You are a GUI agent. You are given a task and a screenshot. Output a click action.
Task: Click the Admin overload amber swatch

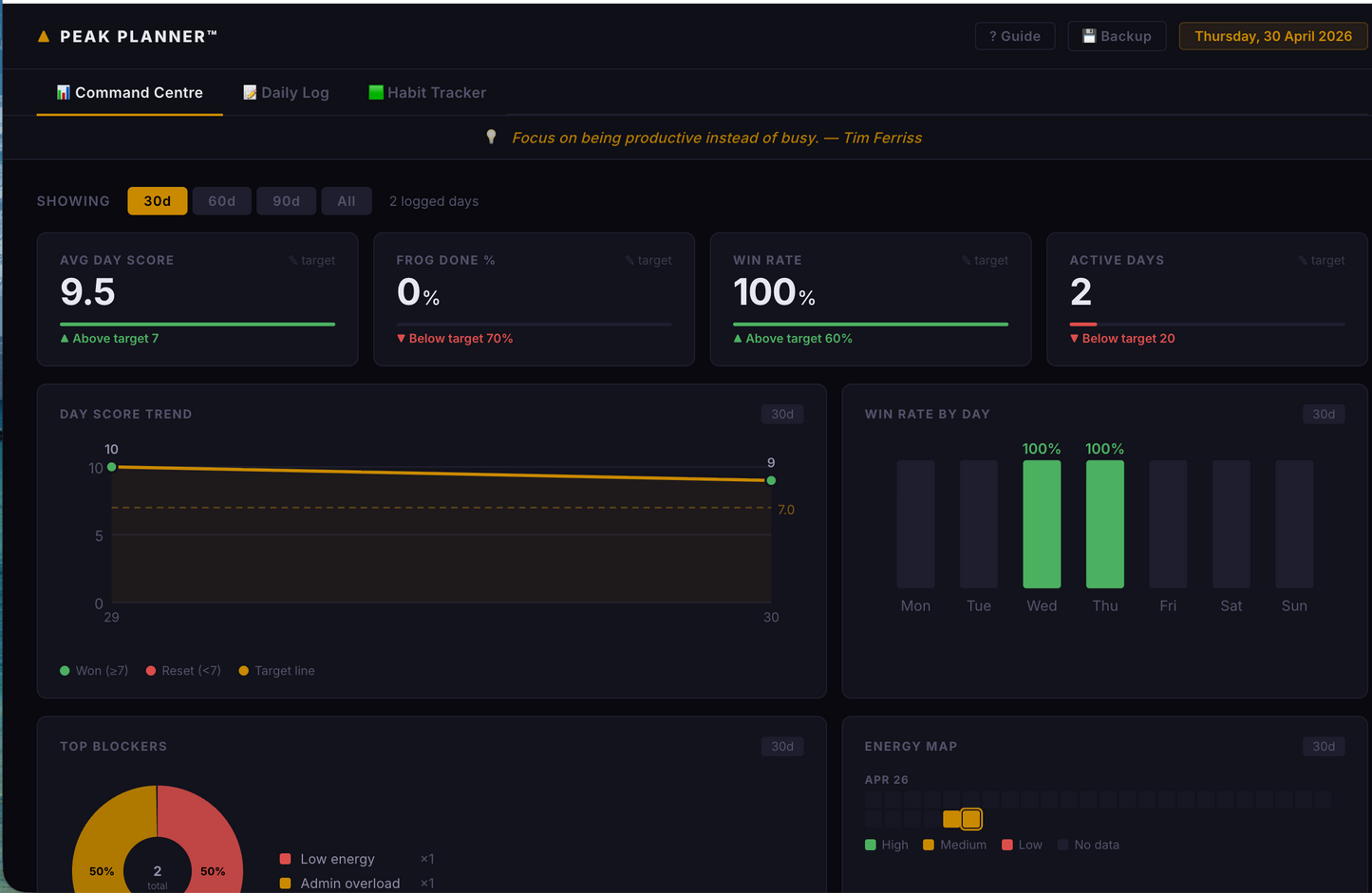tap(285, 884)
